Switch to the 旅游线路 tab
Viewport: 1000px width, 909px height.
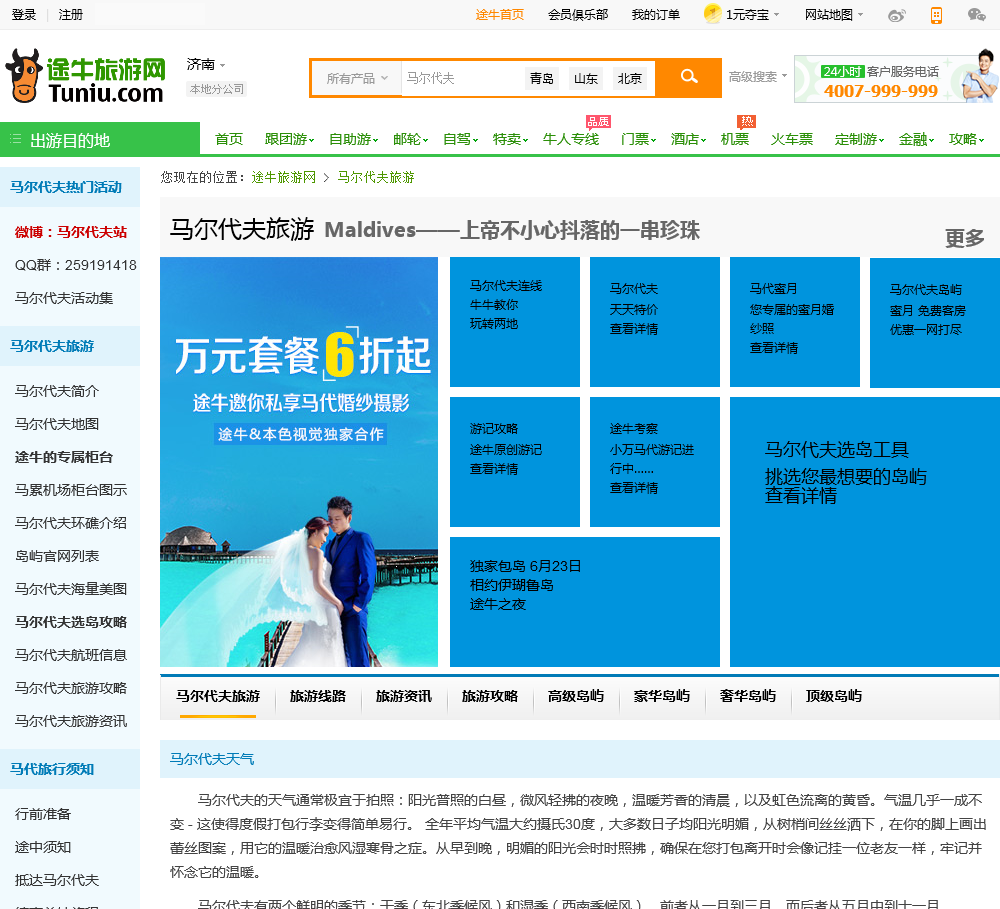(x=318, y=696)
